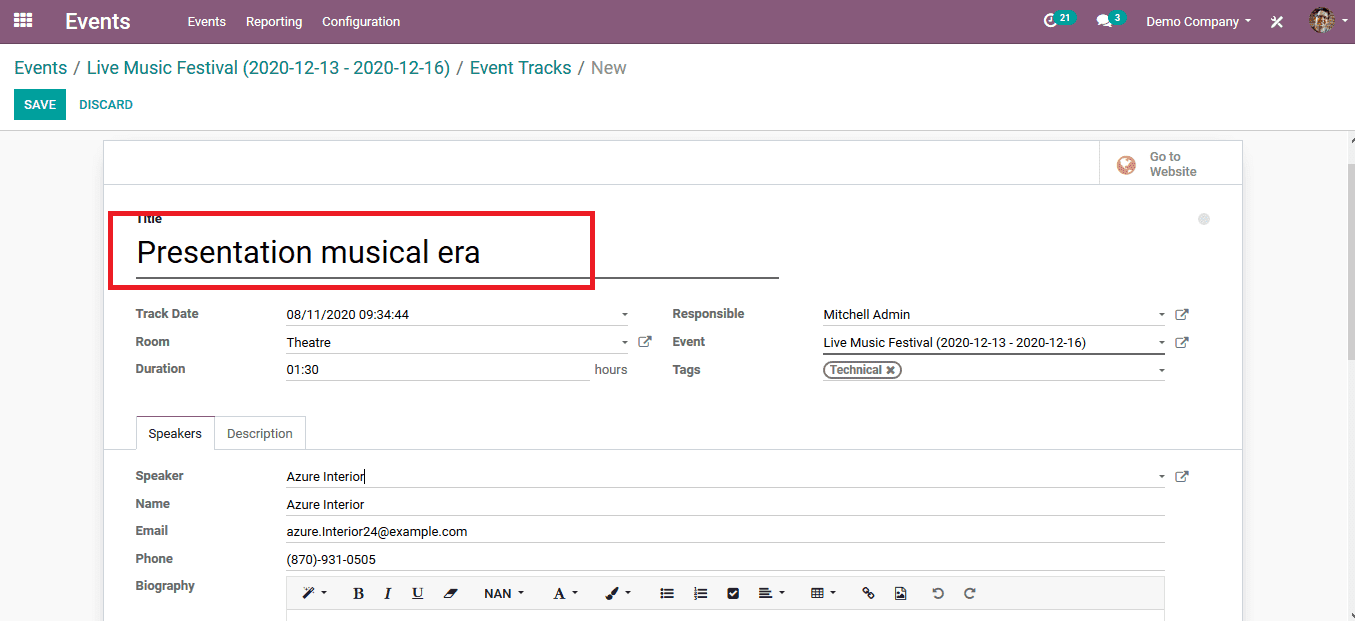The width and height of the screenshot is (1355, 621).
Task: Open the Demo Company switcher
Action: [1198, 21]
